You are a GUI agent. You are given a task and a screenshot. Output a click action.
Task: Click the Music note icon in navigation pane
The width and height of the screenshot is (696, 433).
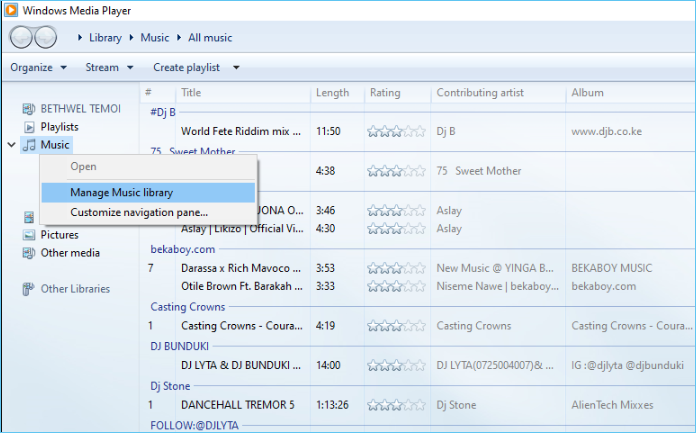pyautogui.click(x=29, y=145)
